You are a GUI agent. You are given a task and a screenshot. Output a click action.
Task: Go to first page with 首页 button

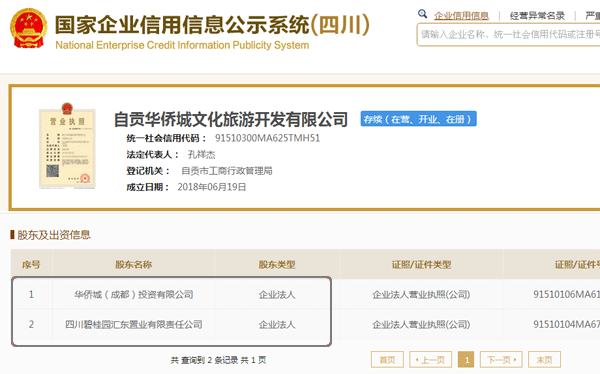pyautogui.click(x=387, y=359)
